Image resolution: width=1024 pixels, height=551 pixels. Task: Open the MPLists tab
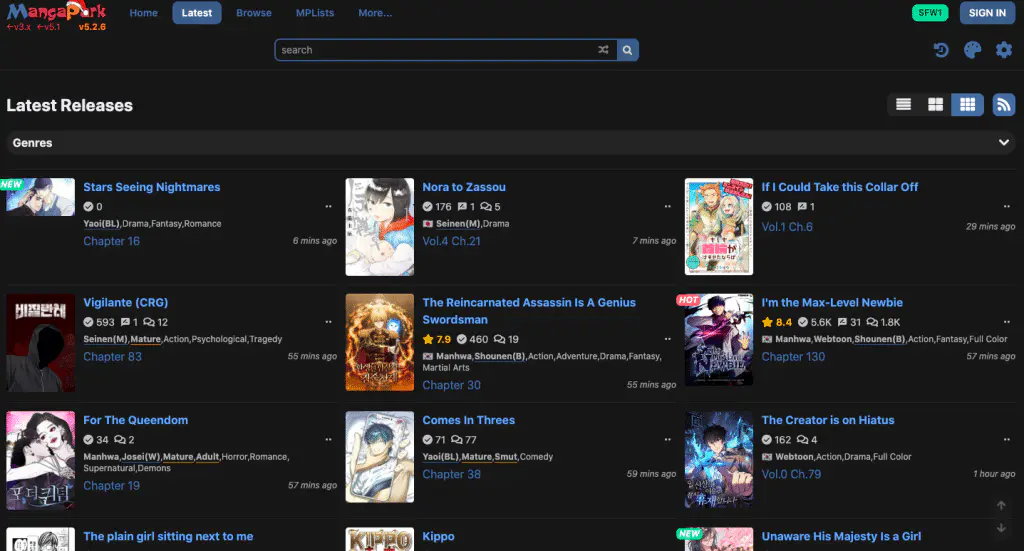click(x=315, y=12)
